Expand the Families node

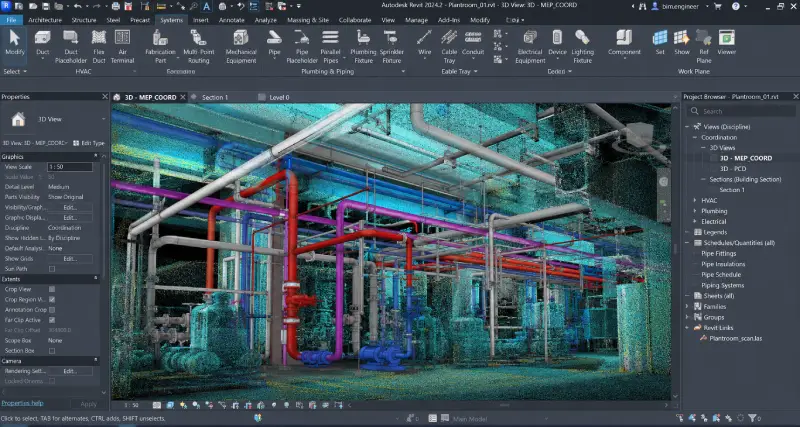click(687, 307)
